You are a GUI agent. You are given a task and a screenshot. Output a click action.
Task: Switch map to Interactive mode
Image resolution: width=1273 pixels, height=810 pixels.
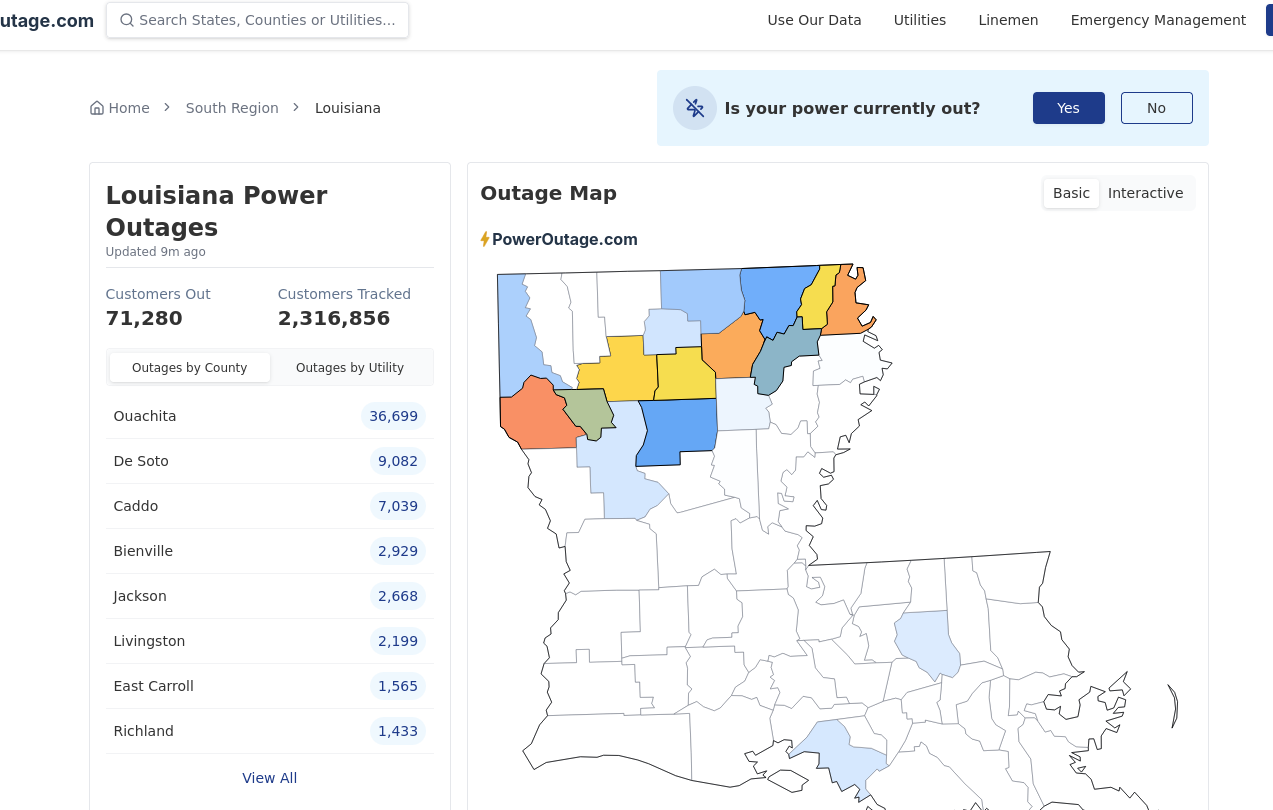pyautogui.click(x=1145, y=193)
